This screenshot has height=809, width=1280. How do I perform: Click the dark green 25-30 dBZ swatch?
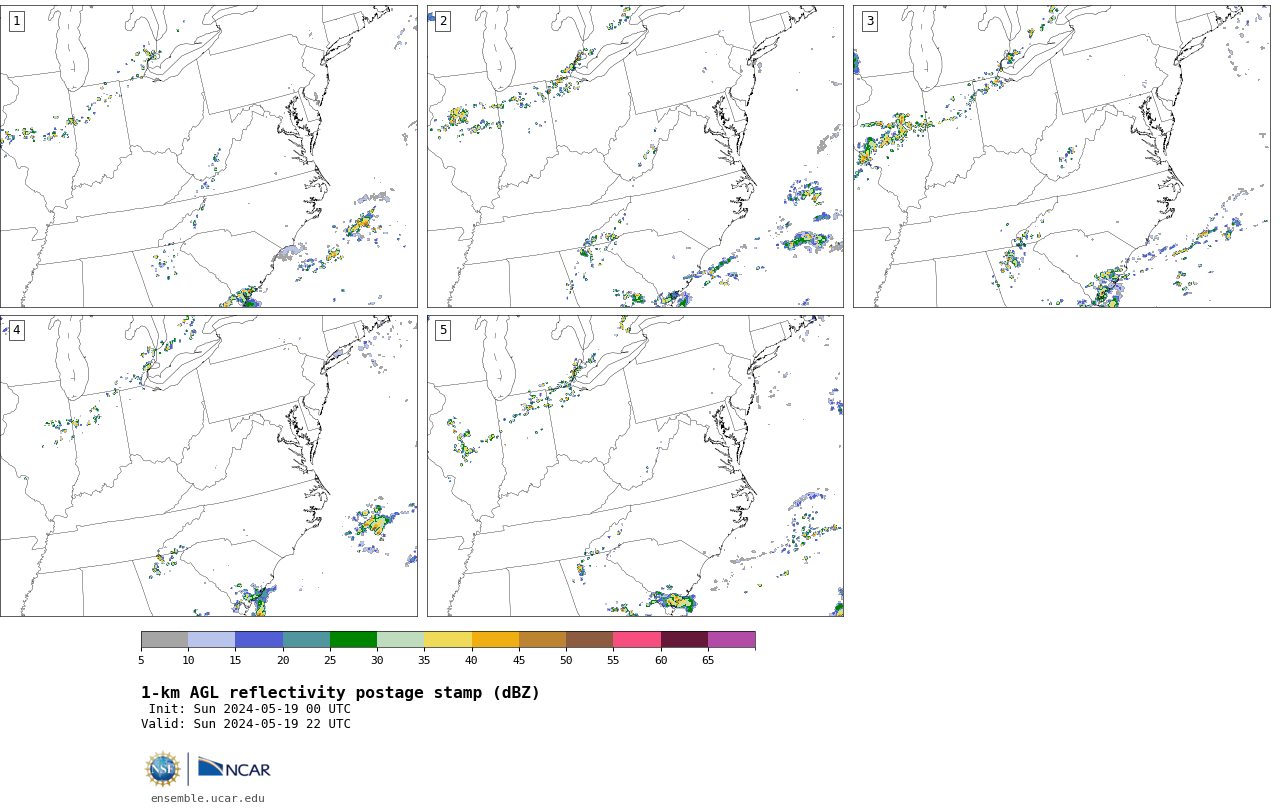tap(353, 640)
